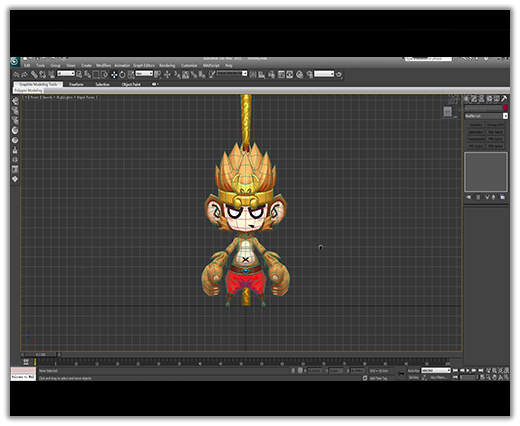
Task: Click the Poly Select modifier button
Action: coord(495,132)
